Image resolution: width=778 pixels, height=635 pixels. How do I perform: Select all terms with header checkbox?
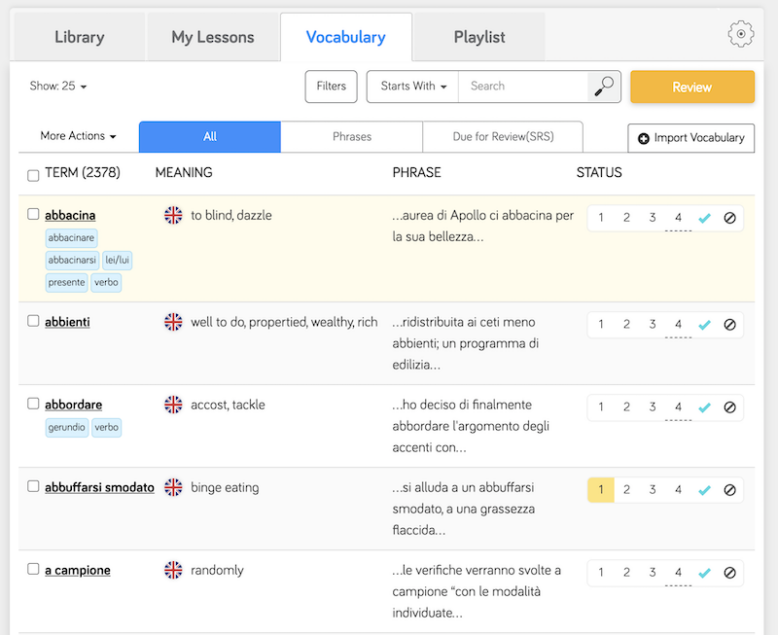tap(33, 175)
